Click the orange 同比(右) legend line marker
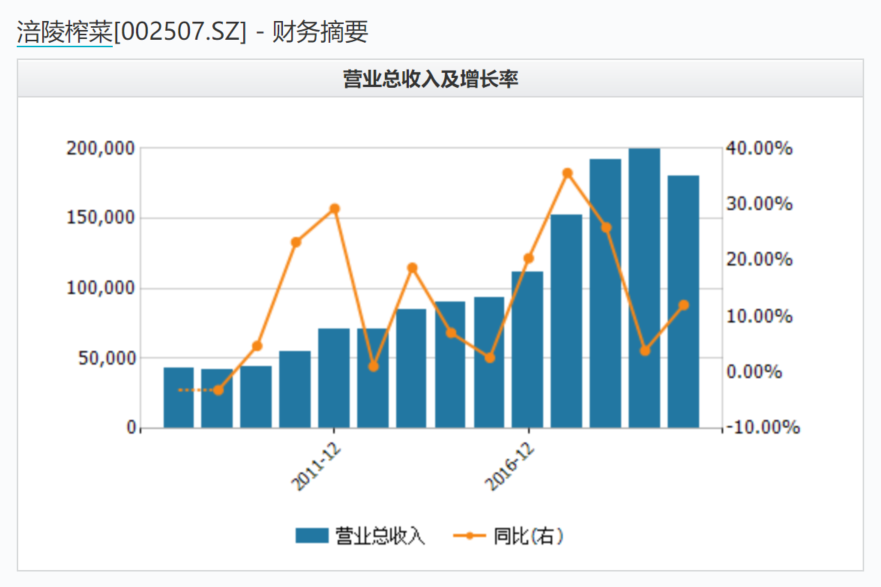Viewport: 881px width, 587px height. pos(469,536)
